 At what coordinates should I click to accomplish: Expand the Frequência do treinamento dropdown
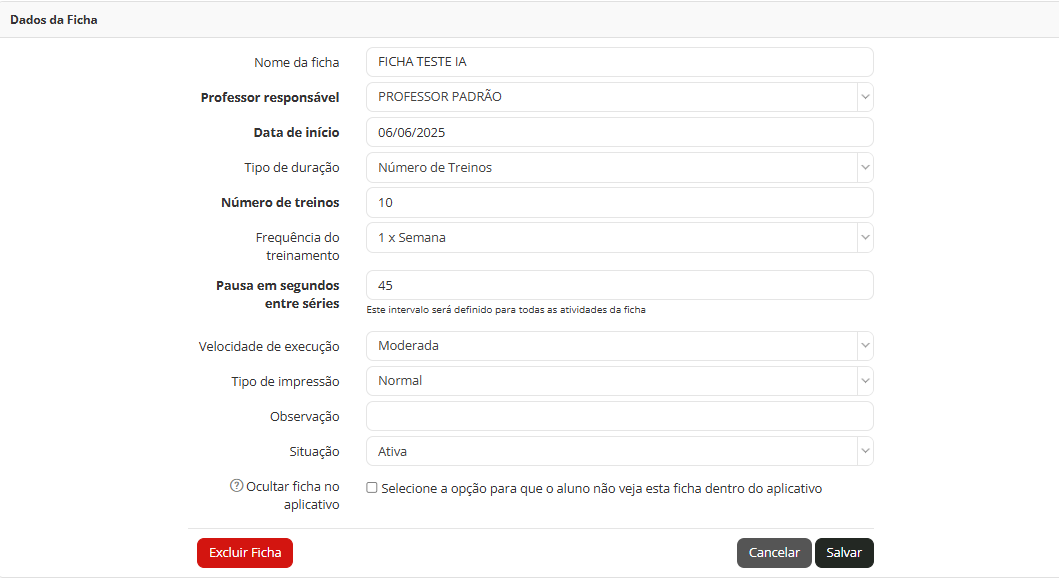pyautogui.click(x=619, y=238)
